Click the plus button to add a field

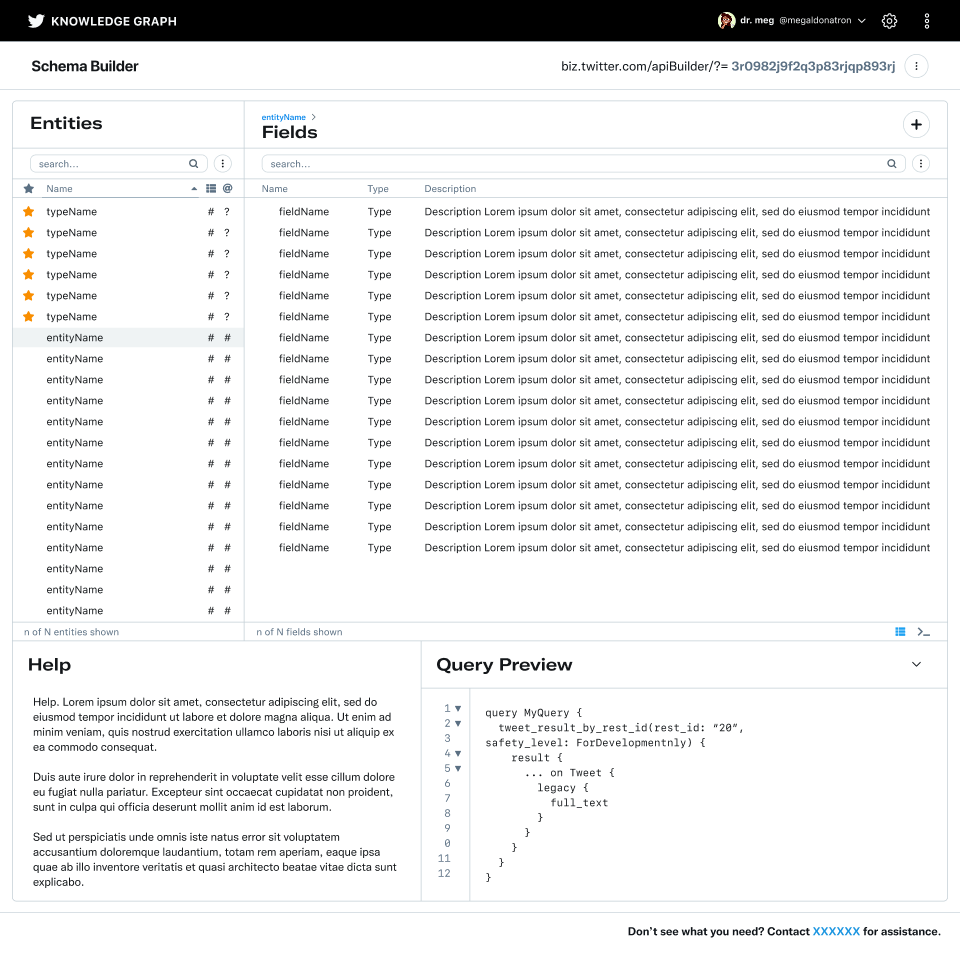[x=916, y=125]
